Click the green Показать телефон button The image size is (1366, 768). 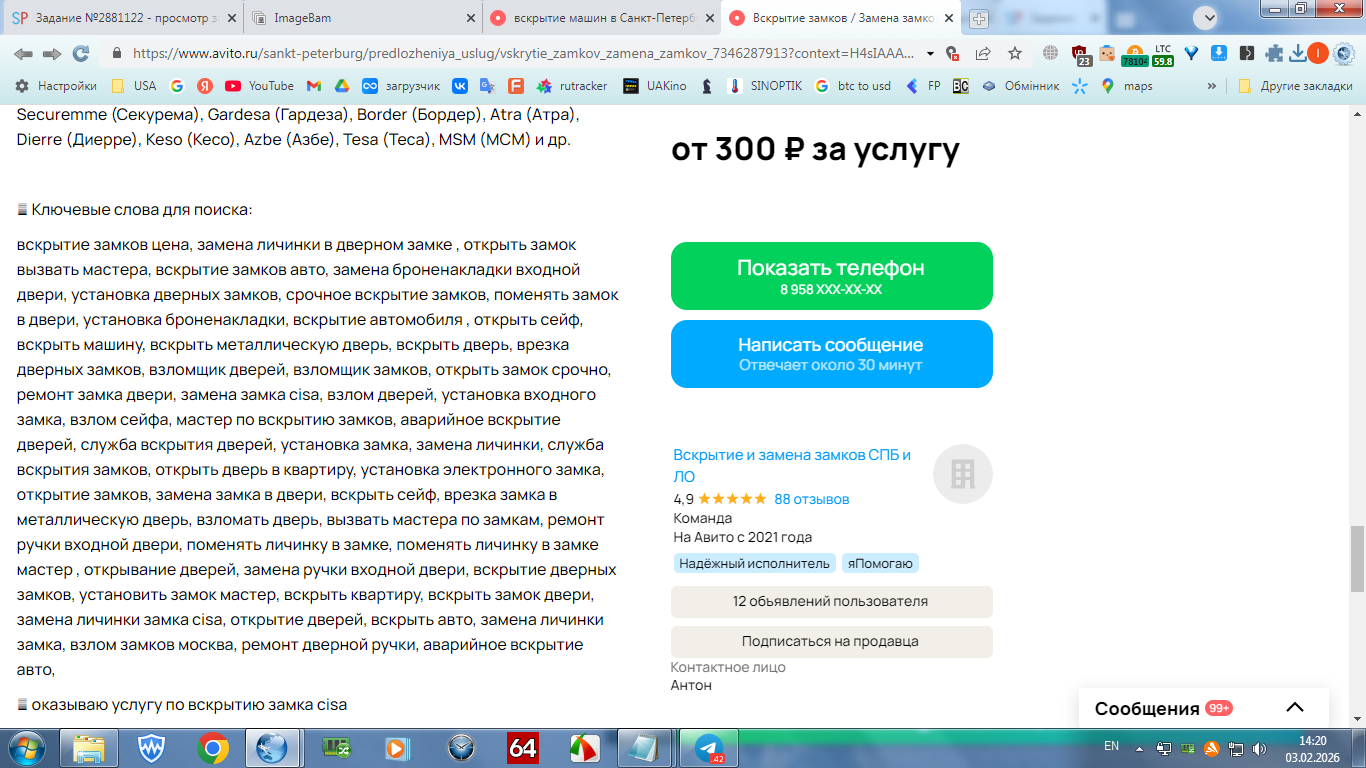coord(832,276)
